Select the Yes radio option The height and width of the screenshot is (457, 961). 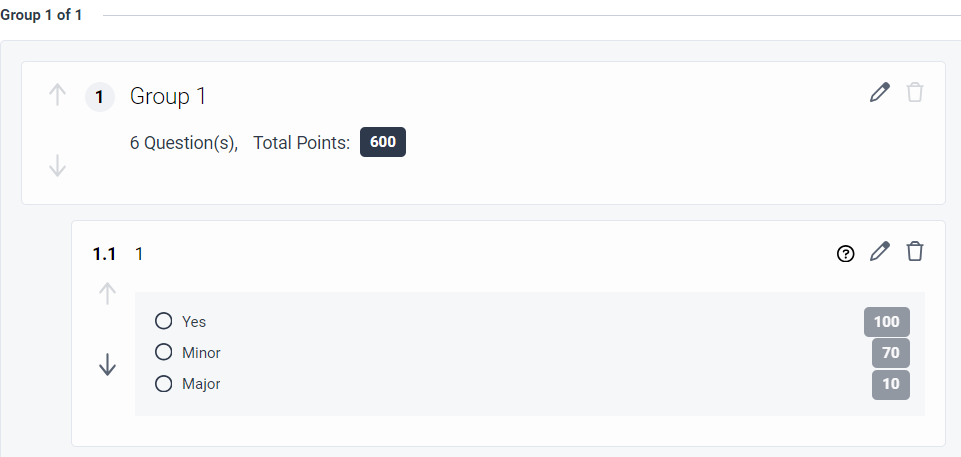pyautogui.click(x=164, y=321)
